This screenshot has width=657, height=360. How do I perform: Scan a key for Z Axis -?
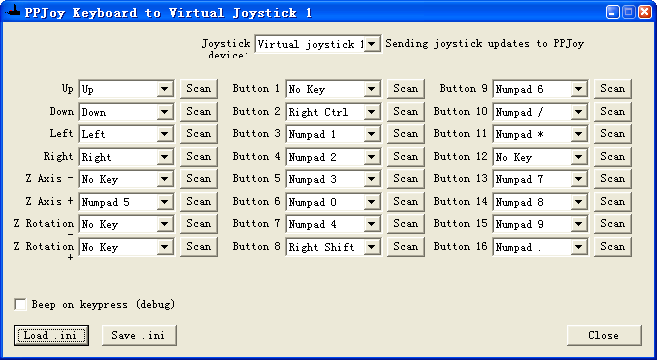[x=199, y=179]
